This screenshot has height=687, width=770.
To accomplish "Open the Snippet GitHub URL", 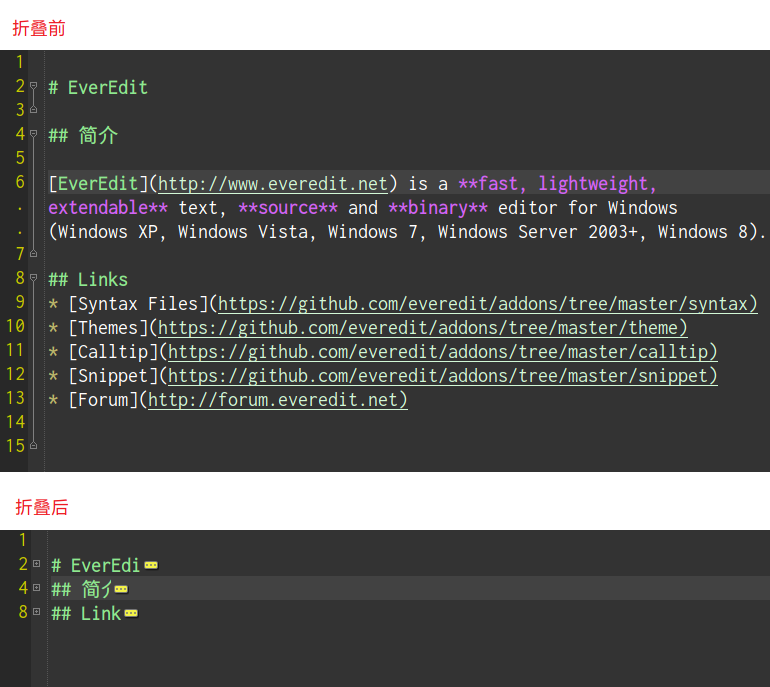I will [x=443, y=376].
